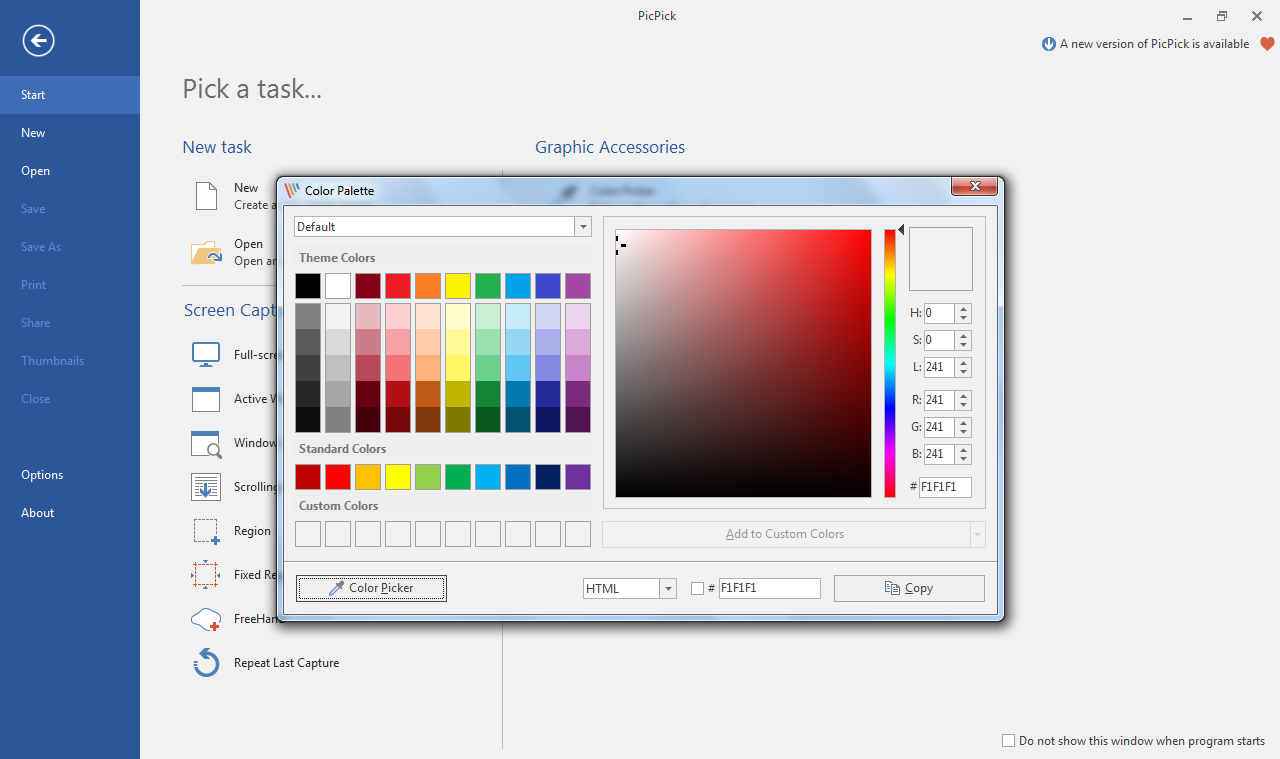This screenshot has width=1280, height=759.
Task: Click the back arrow icon in sidebar
Action: tap(39, 41)
